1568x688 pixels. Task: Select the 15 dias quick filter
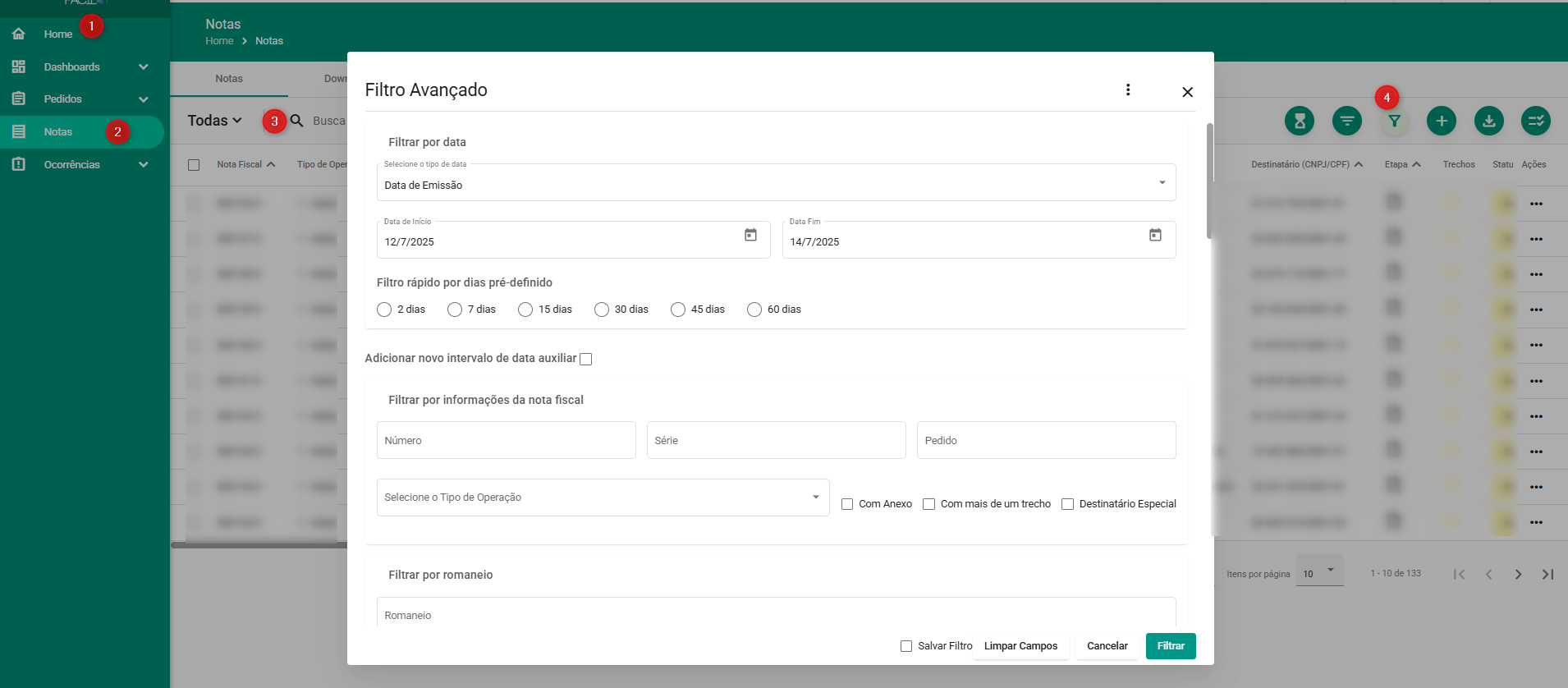tap(525, 310)
